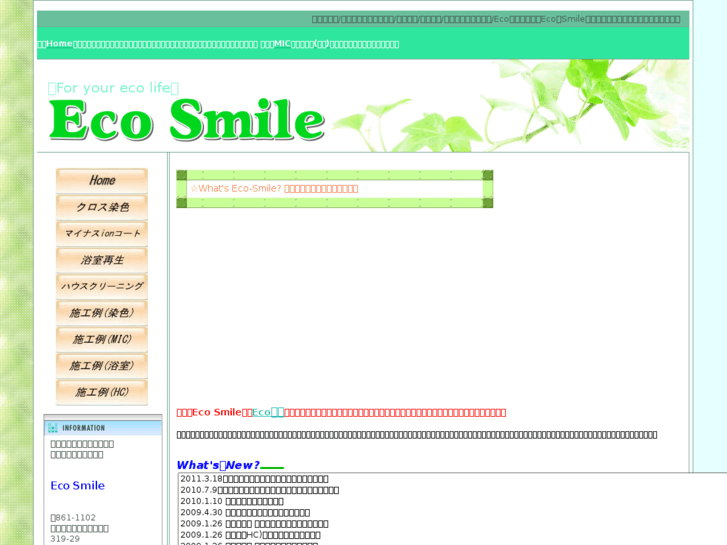The height and width of the screenshot is (545, 727).
Task: Open ハウスクリーニング page
Action: [102, 286]
